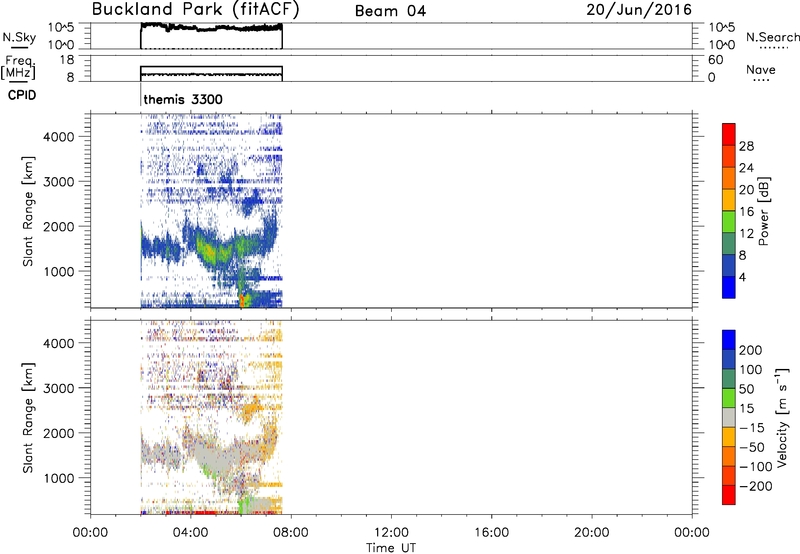Click the N.Search legend label

coord(772,37)
